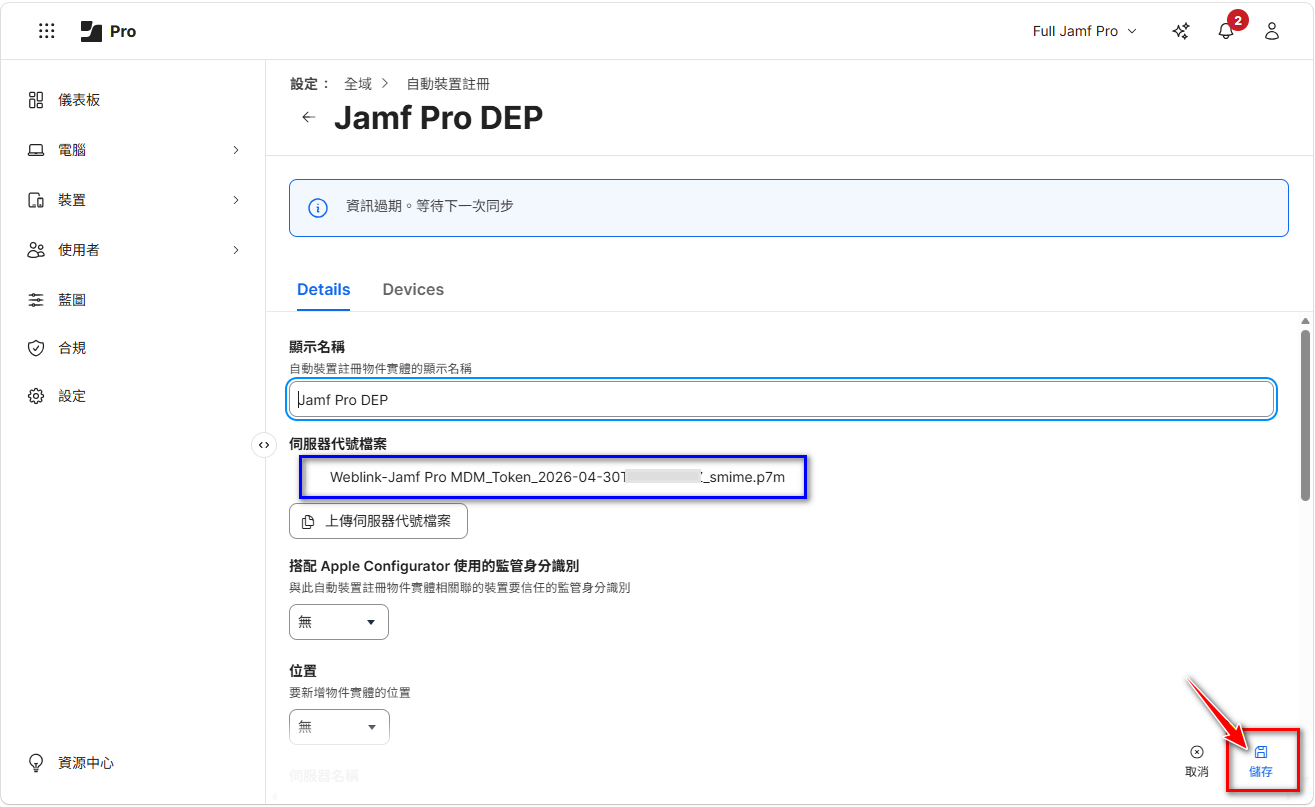Open 儀表板 dashboard in sidebar

(79, 100)
